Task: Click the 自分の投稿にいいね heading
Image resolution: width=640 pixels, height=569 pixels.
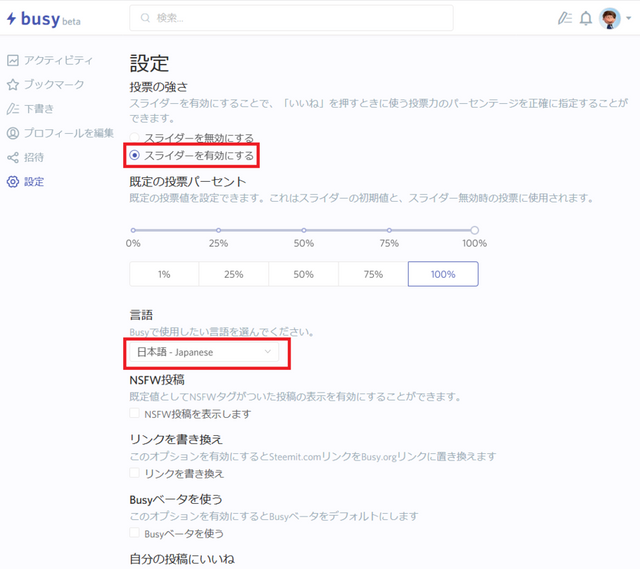Action: [x=182, y=559]
